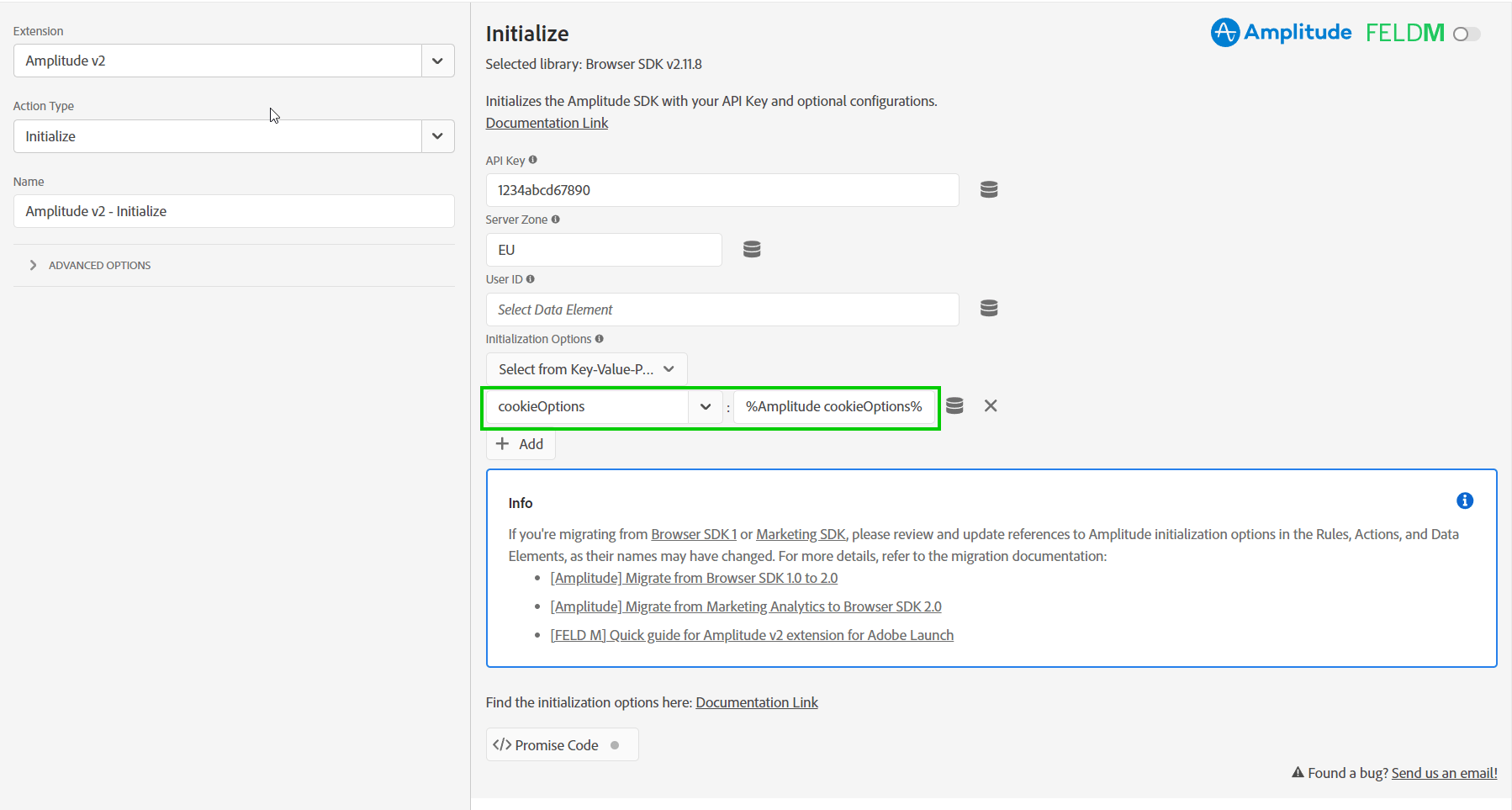Viewport: 1512px width, 810px height.
Task: Click the Promise Code button
Action: 562,745
